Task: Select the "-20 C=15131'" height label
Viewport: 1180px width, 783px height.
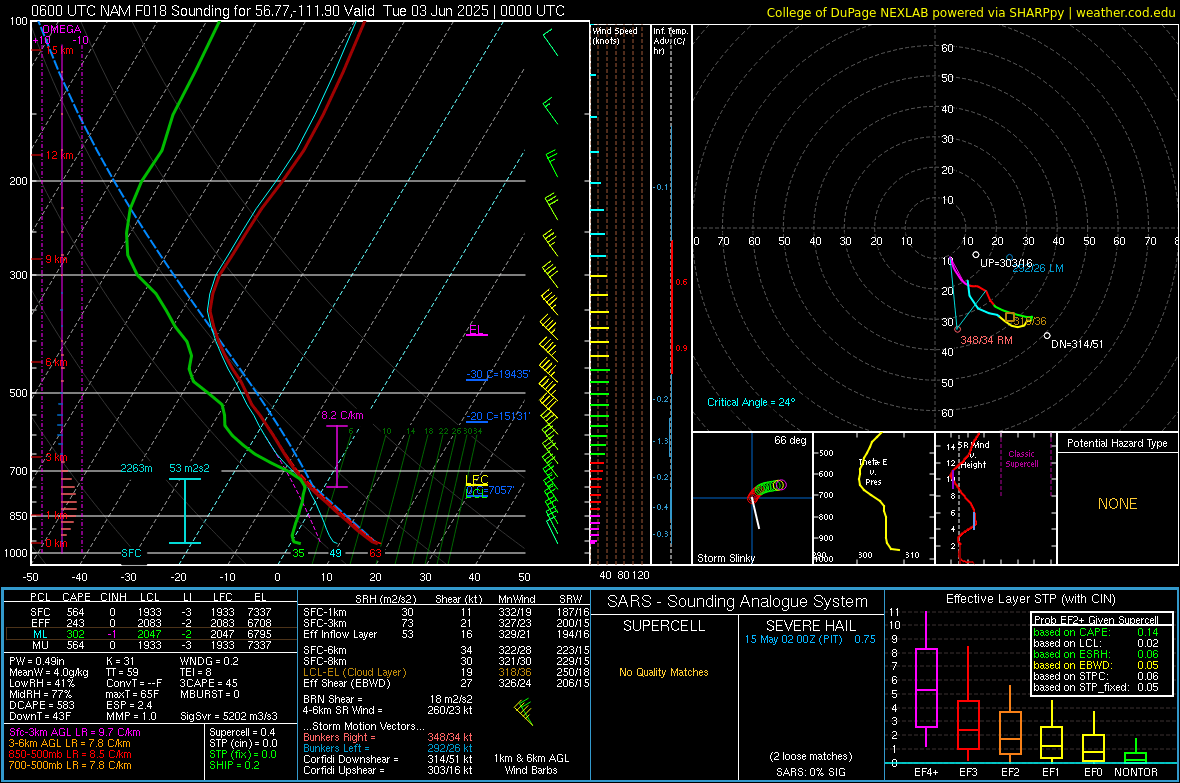Action: point(498,416)
